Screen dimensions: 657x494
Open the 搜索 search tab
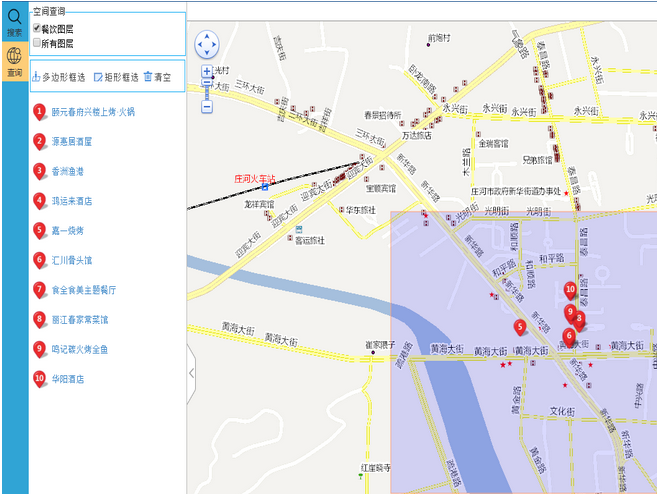(15, 22)
